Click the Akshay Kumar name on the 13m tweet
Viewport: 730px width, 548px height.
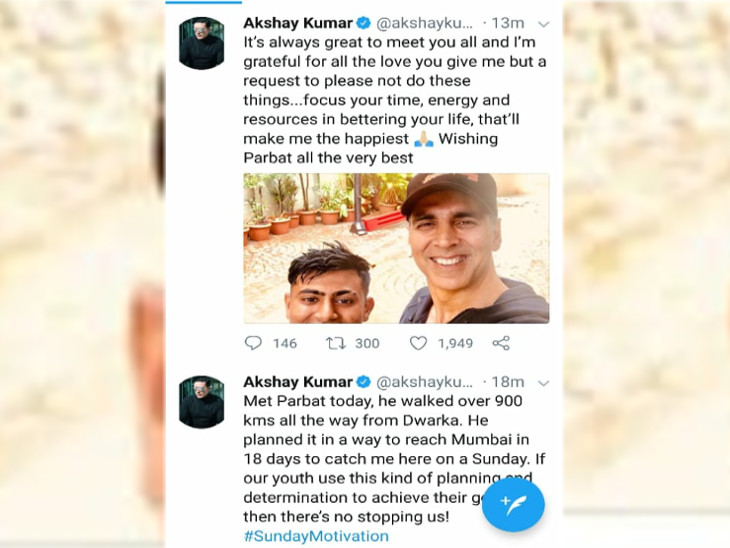coord(298,22)
